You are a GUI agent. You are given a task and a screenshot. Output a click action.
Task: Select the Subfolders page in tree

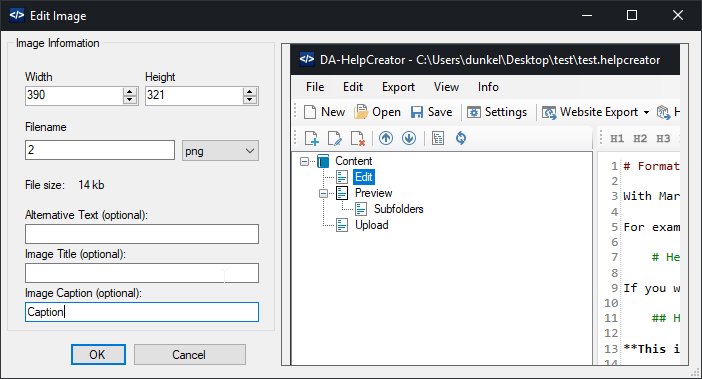398,209
